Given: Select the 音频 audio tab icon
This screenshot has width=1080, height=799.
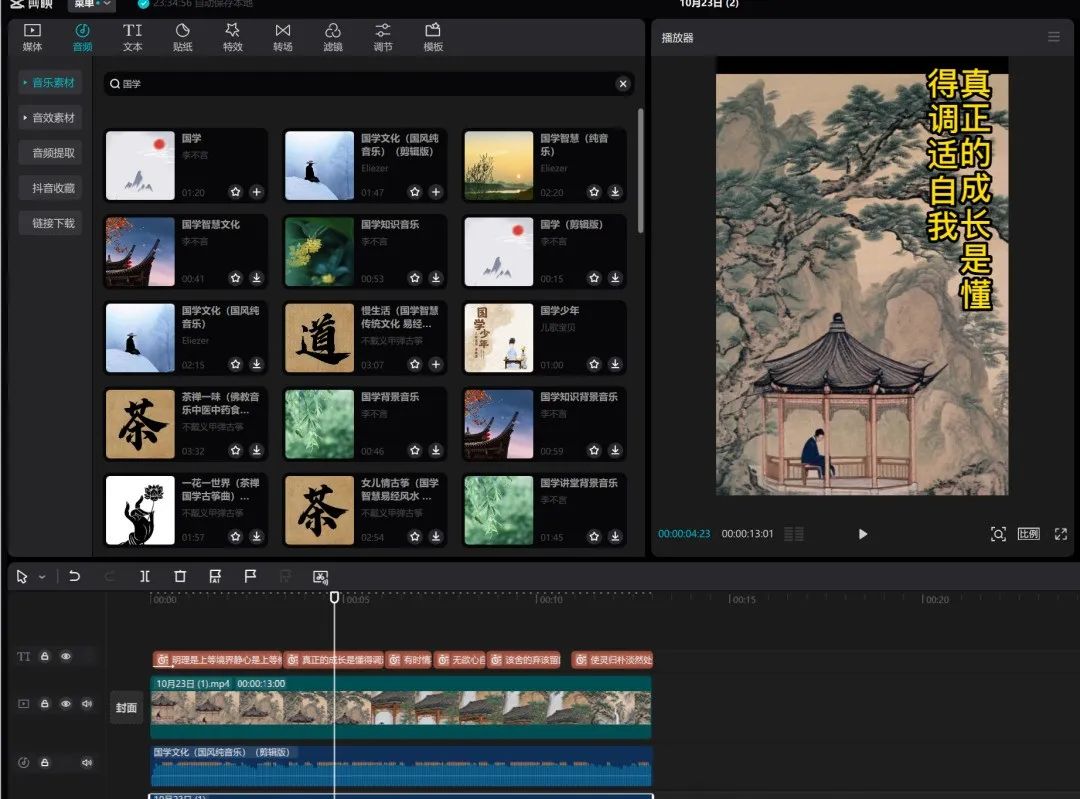Looking at the screenshot, I should click(82, 37).
